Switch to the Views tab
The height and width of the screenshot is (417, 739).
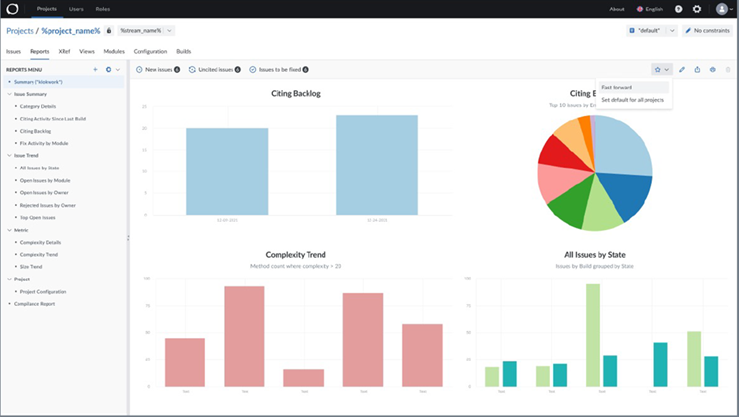pos(87,51)
